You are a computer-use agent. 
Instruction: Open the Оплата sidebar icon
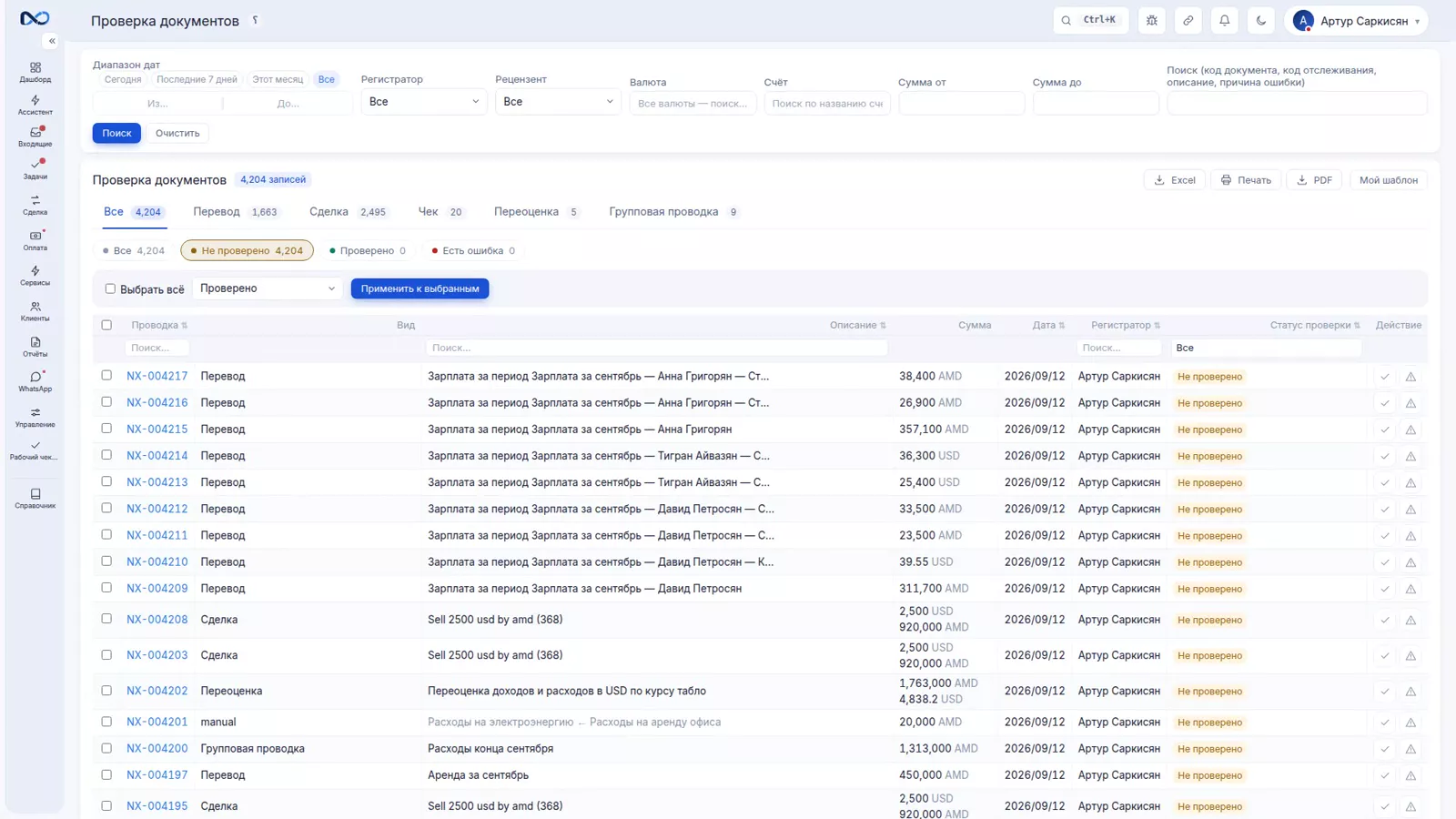coord(35,240)
